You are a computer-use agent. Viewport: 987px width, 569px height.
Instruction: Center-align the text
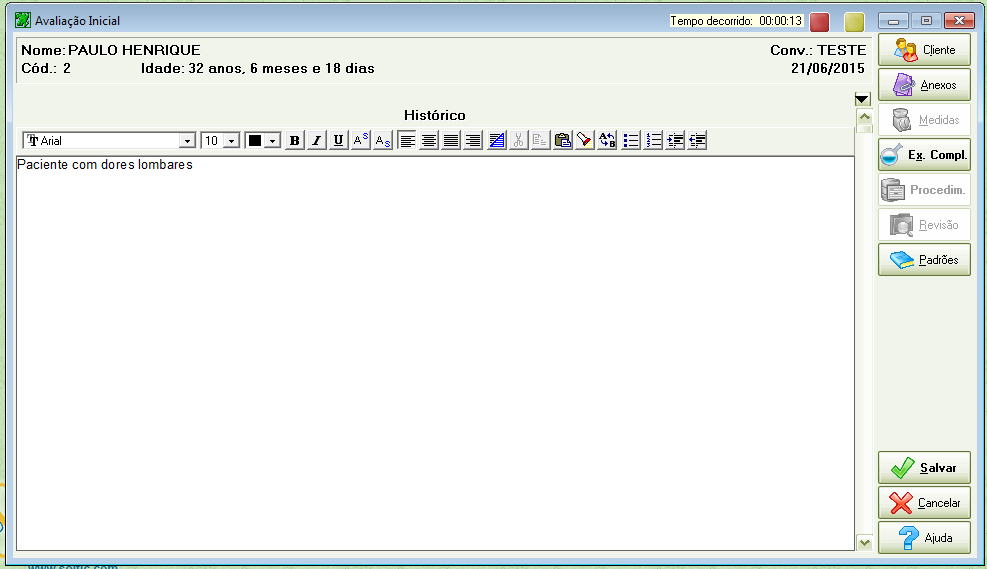429,141
